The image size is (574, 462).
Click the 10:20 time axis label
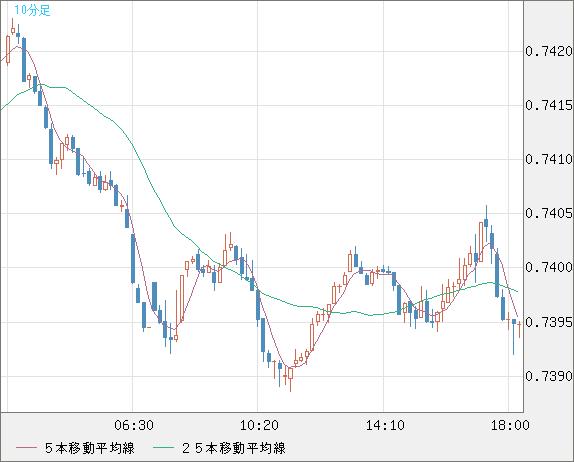click(259, 425)
